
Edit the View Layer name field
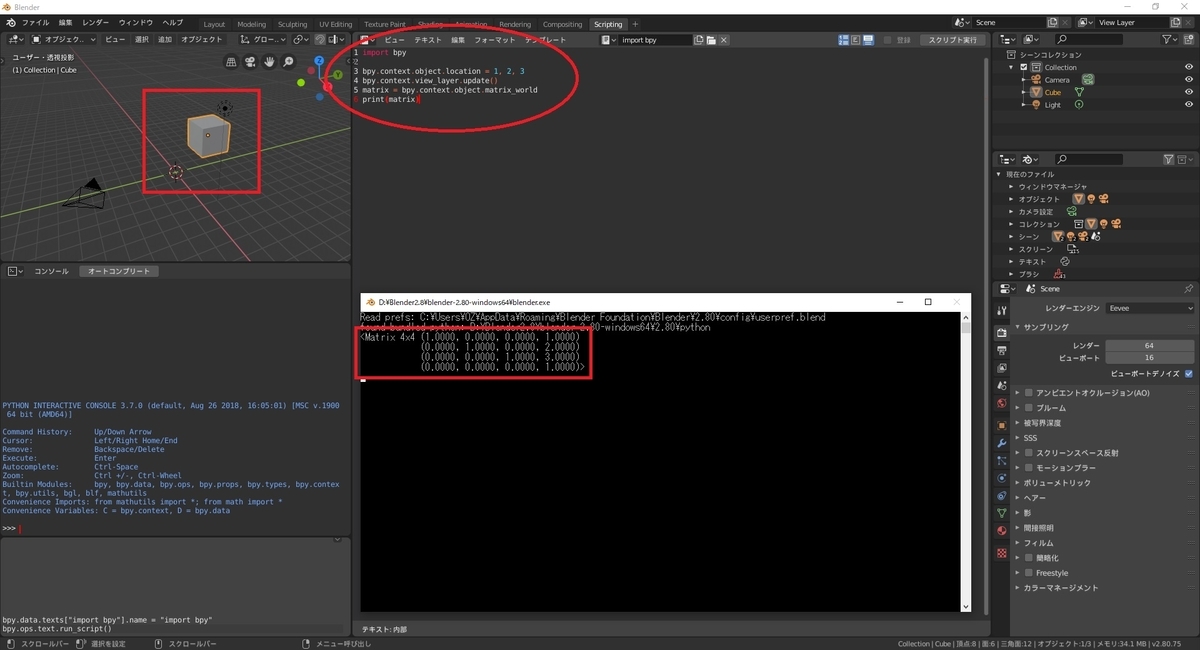(1130, 22)
